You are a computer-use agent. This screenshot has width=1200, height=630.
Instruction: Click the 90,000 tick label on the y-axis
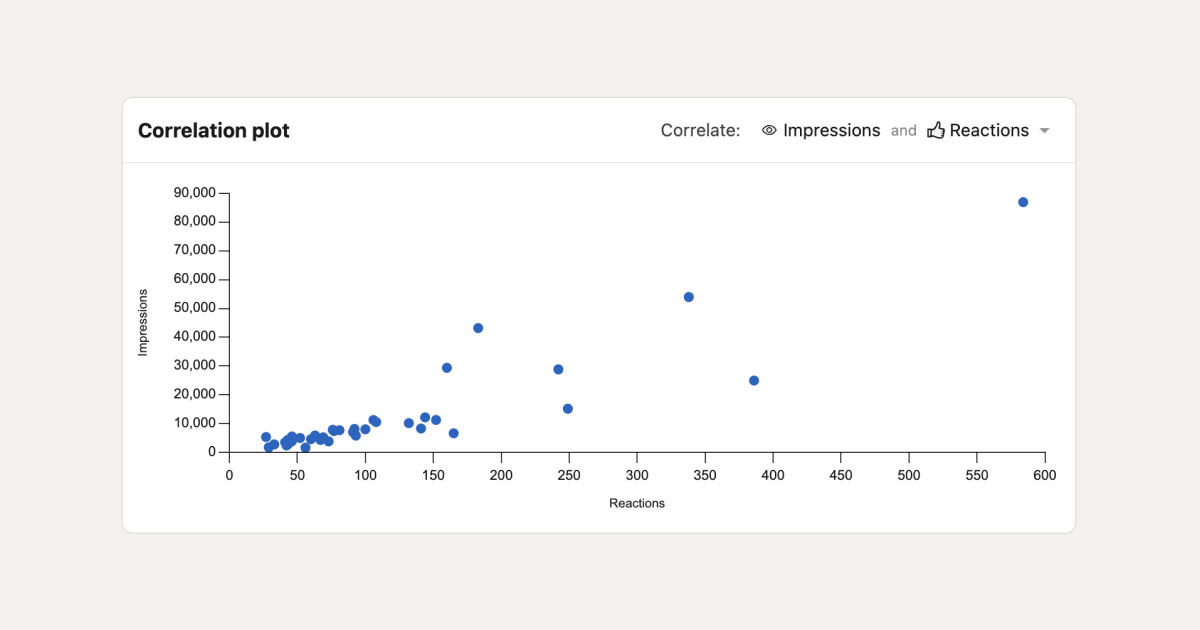(x=193, y=191)
